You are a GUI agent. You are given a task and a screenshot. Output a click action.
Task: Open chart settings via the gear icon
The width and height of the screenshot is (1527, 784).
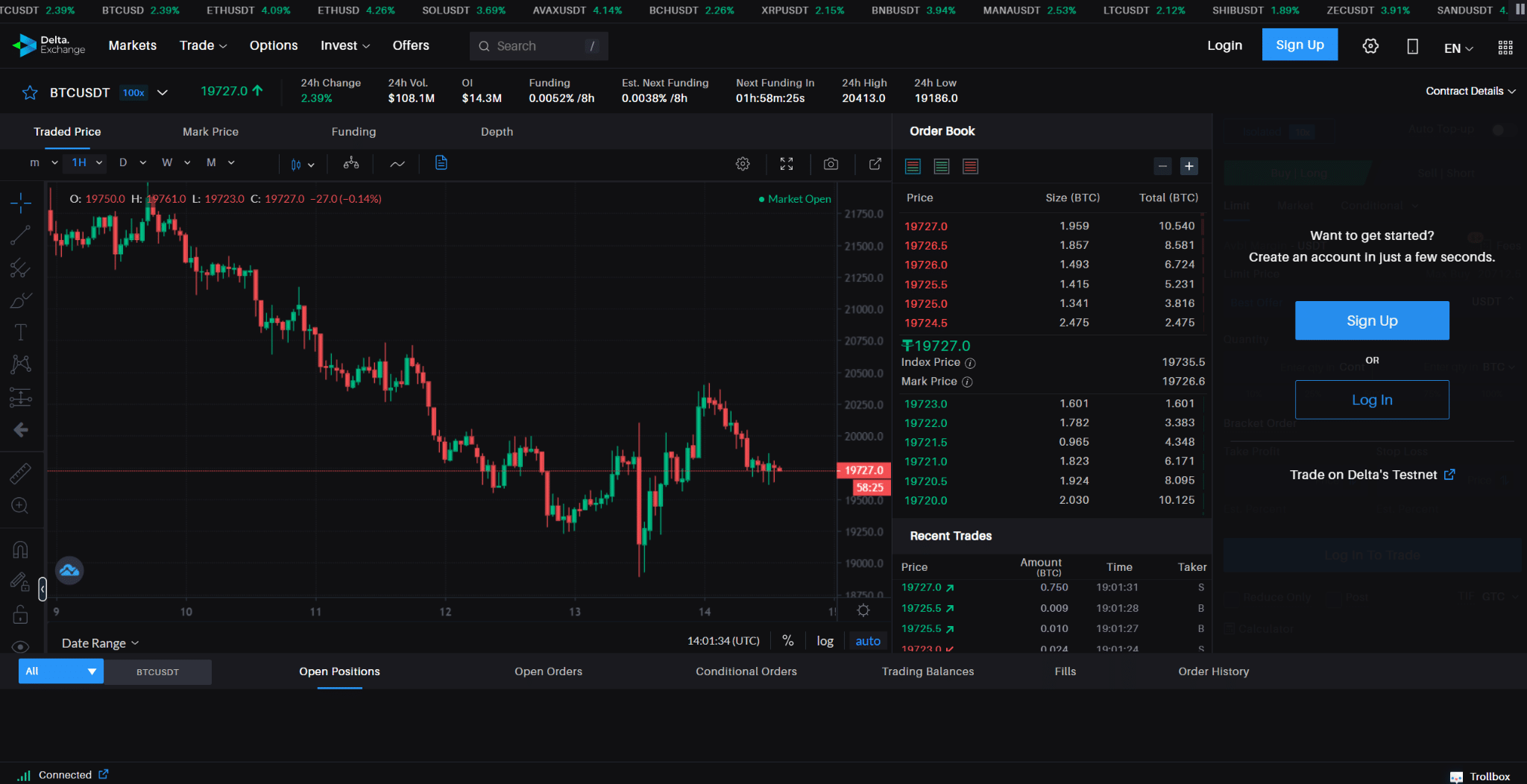click(742, 163)
